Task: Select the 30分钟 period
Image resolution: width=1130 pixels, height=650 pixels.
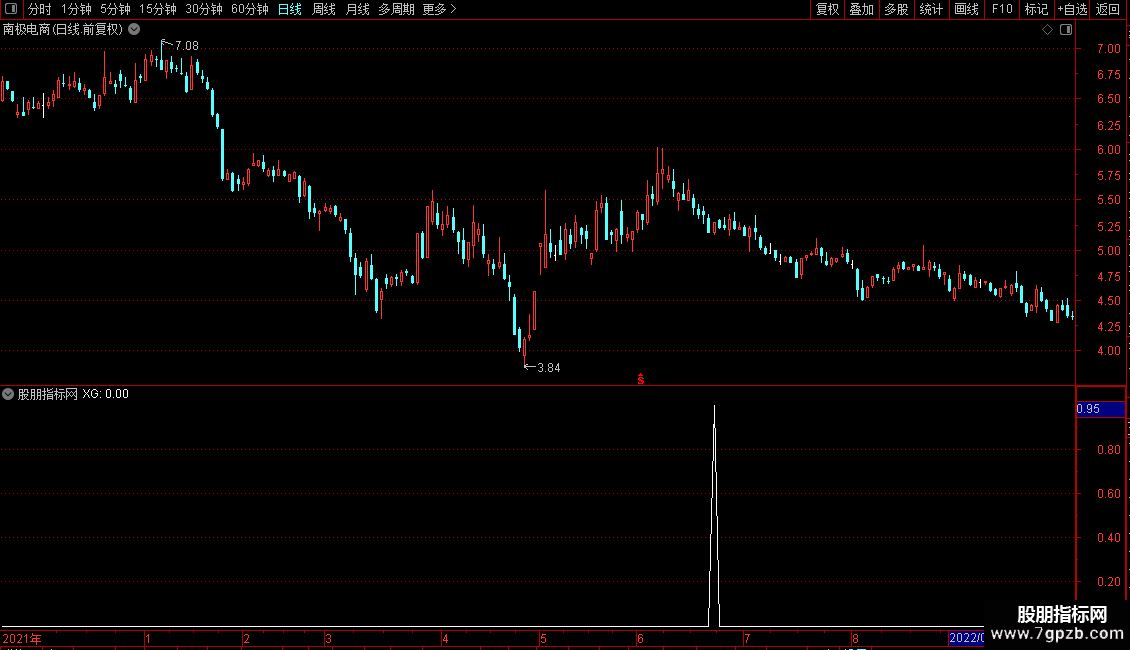Action: 203,9
